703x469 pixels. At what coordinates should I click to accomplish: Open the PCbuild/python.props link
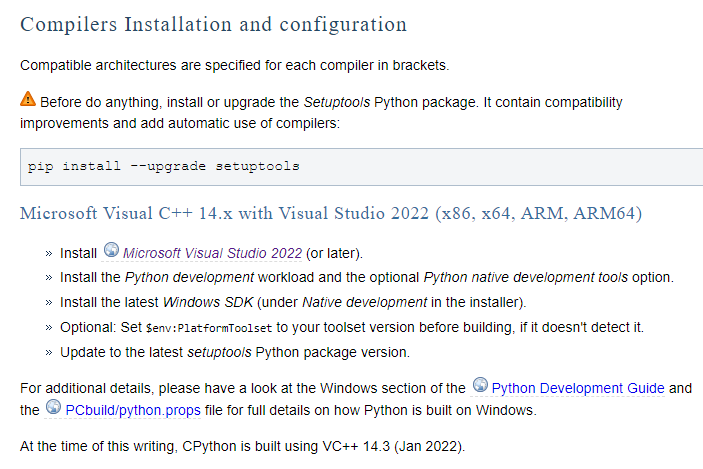tap(133, 410)
